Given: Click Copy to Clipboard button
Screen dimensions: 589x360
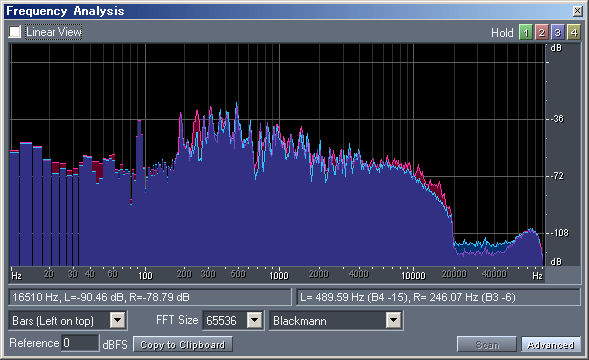Looking at the screenshot, I should click(x=183, y=345).
